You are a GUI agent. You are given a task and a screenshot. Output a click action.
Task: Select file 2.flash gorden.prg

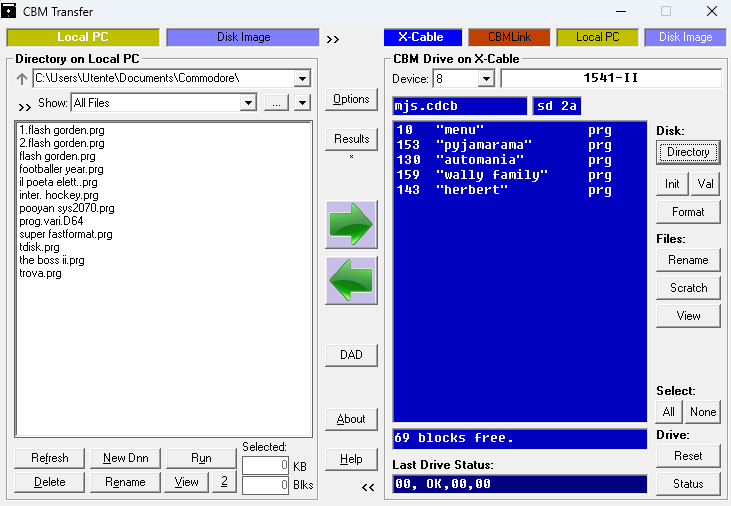pyautogui.click(x=62, y=143)
